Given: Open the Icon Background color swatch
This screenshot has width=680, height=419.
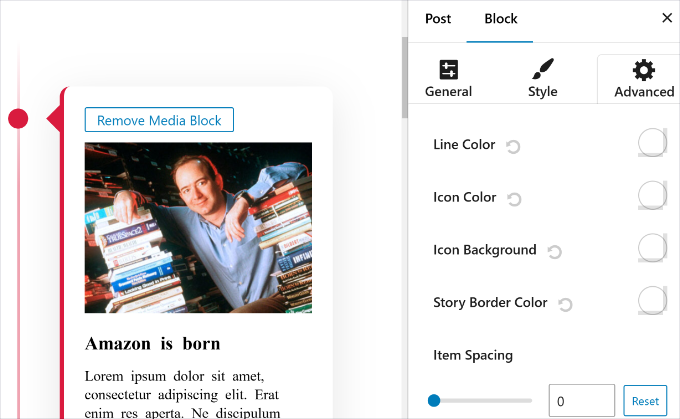Looking at the screenshot, I should [x=652, y=248].
